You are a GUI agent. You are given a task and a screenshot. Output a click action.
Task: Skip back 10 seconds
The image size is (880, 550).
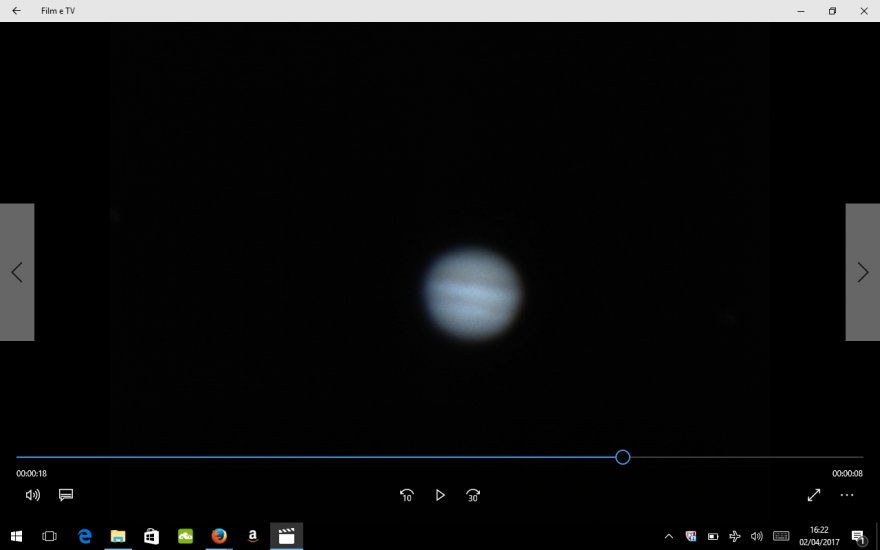click(407, 495)
